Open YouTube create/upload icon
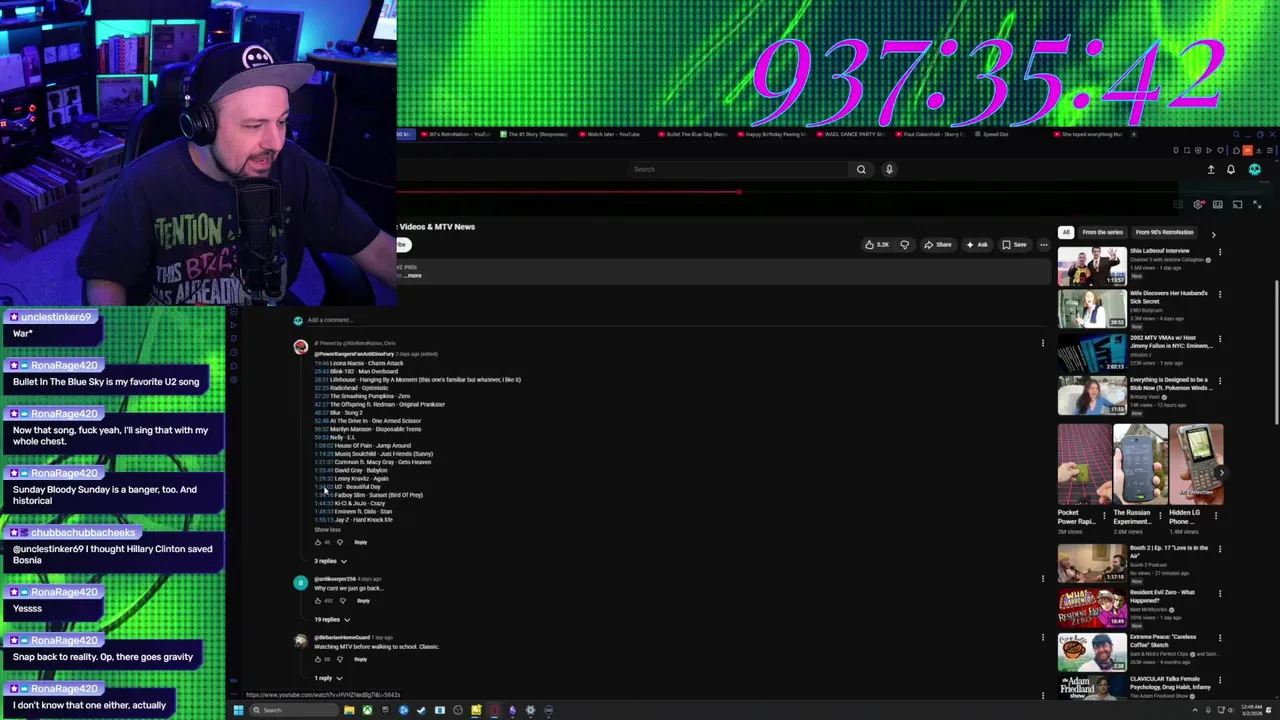 click(x=1211, y=169)
